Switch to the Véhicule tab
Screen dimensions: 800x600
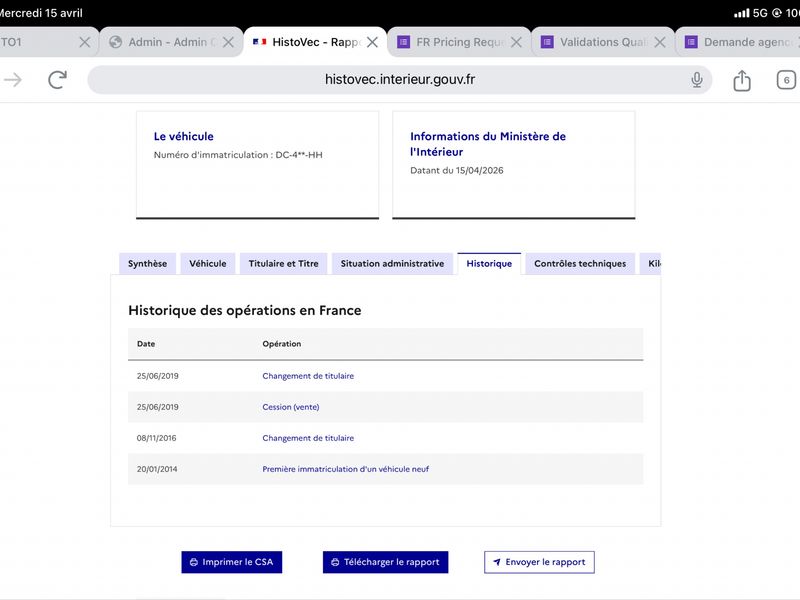208,264
